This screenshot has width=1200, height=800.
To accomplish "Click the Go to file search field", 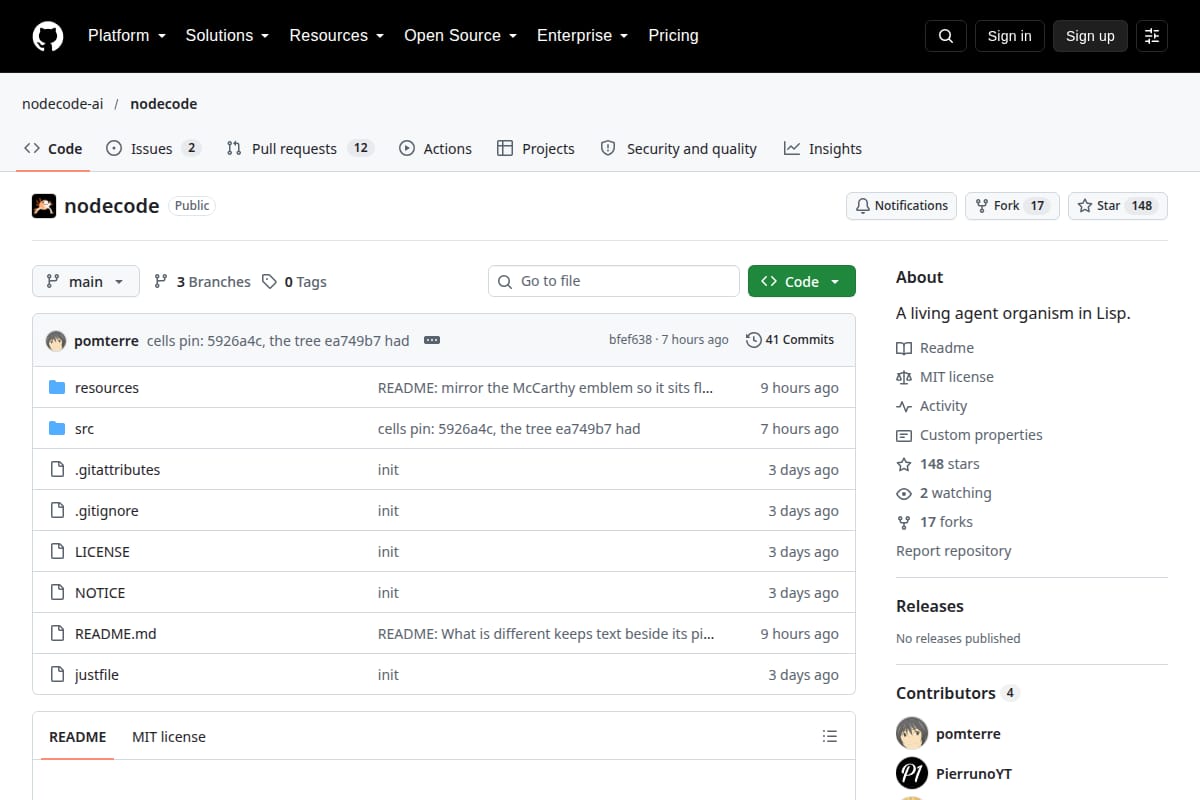I will (x=614, y=281).
